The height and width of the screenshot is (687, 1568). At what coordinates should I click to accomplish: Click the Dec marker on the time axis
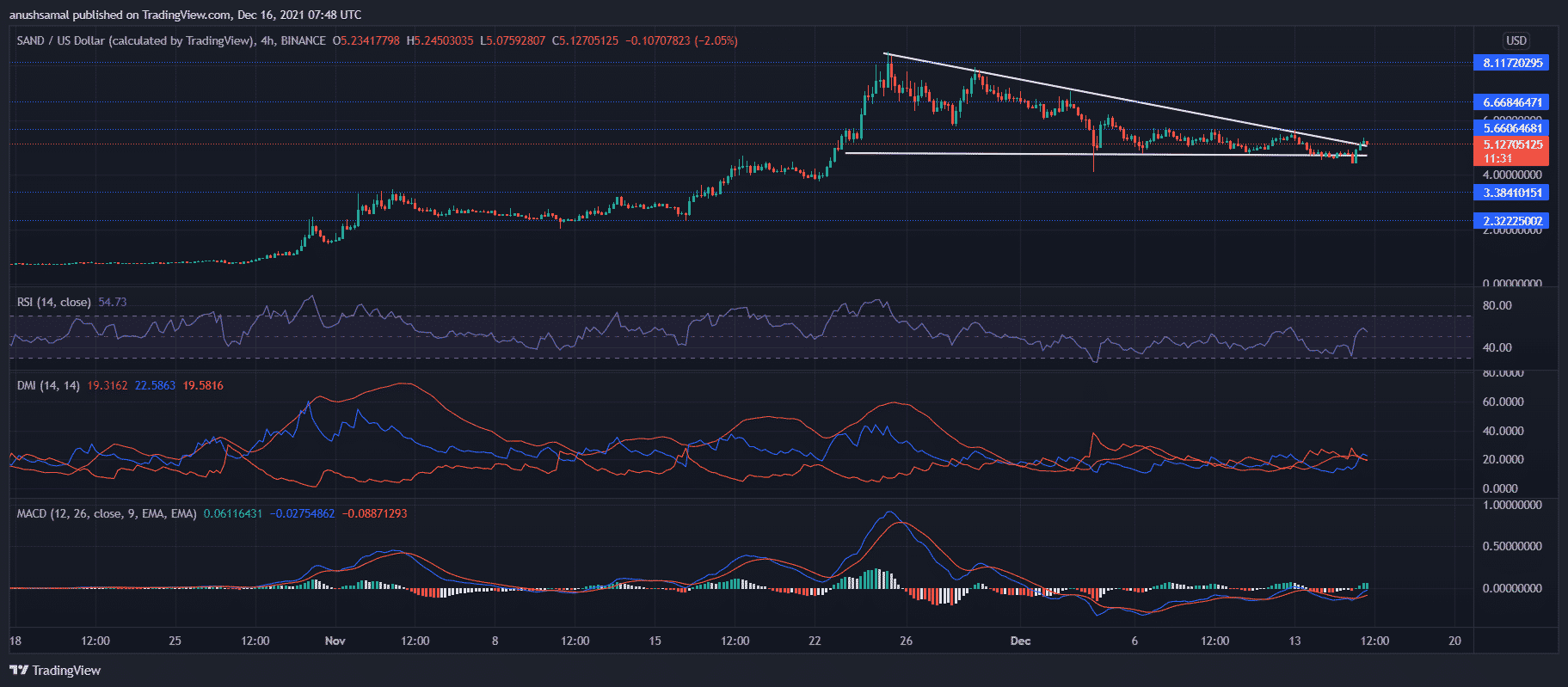(1020, 641)
